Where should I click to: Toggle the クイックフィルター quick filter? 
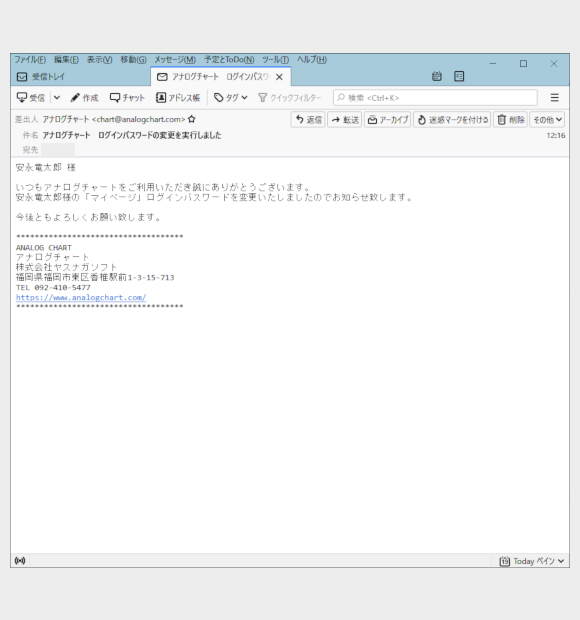click(x=289, y=98)
